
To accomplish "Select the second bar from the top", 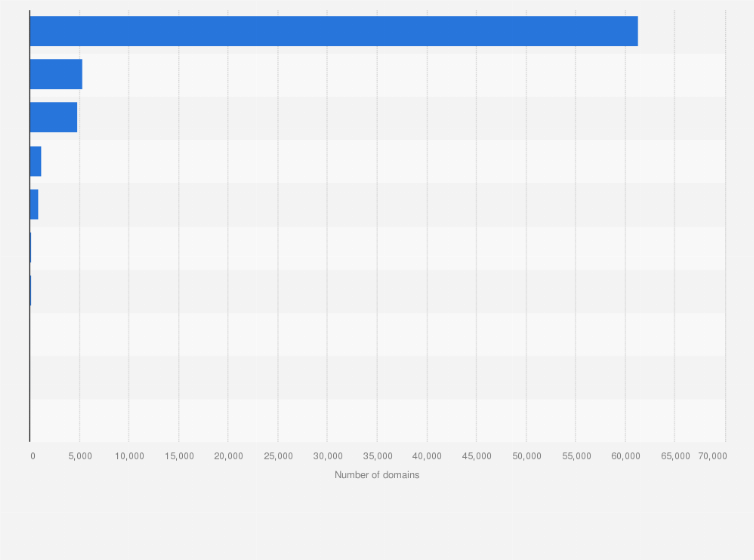I will 56,75.
